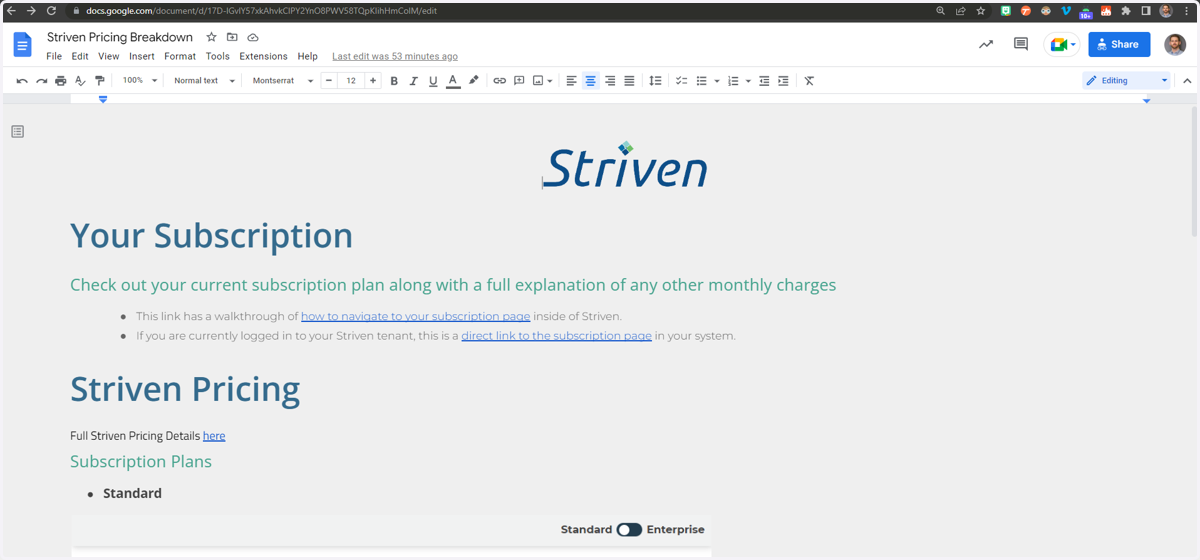This screenshot has width=1200, height=560.
Task: Underline the selected text
Action: (x=433, y=81)
